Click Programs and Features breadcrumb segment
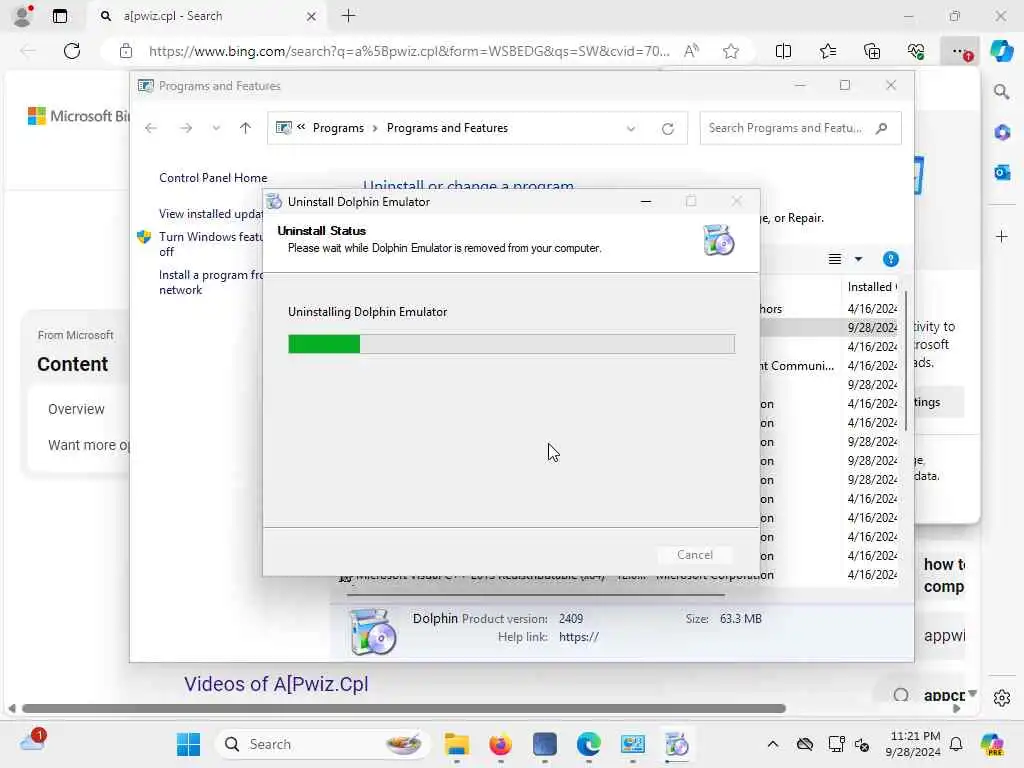 [447, 128]
